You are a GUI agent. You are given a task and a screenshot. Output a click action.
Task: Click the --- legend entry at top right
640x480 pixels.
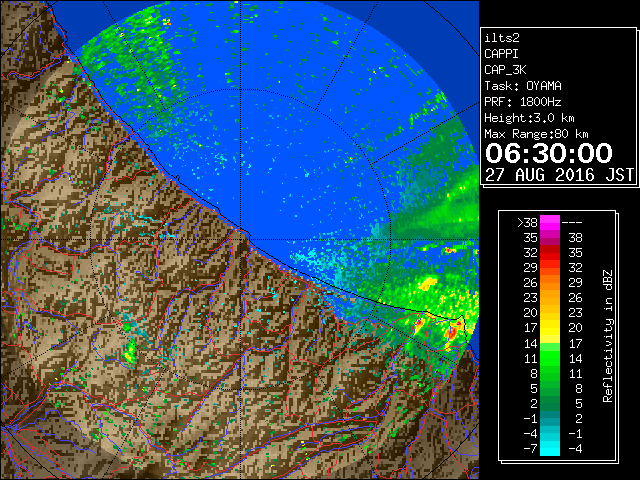[x=572, y=223]
